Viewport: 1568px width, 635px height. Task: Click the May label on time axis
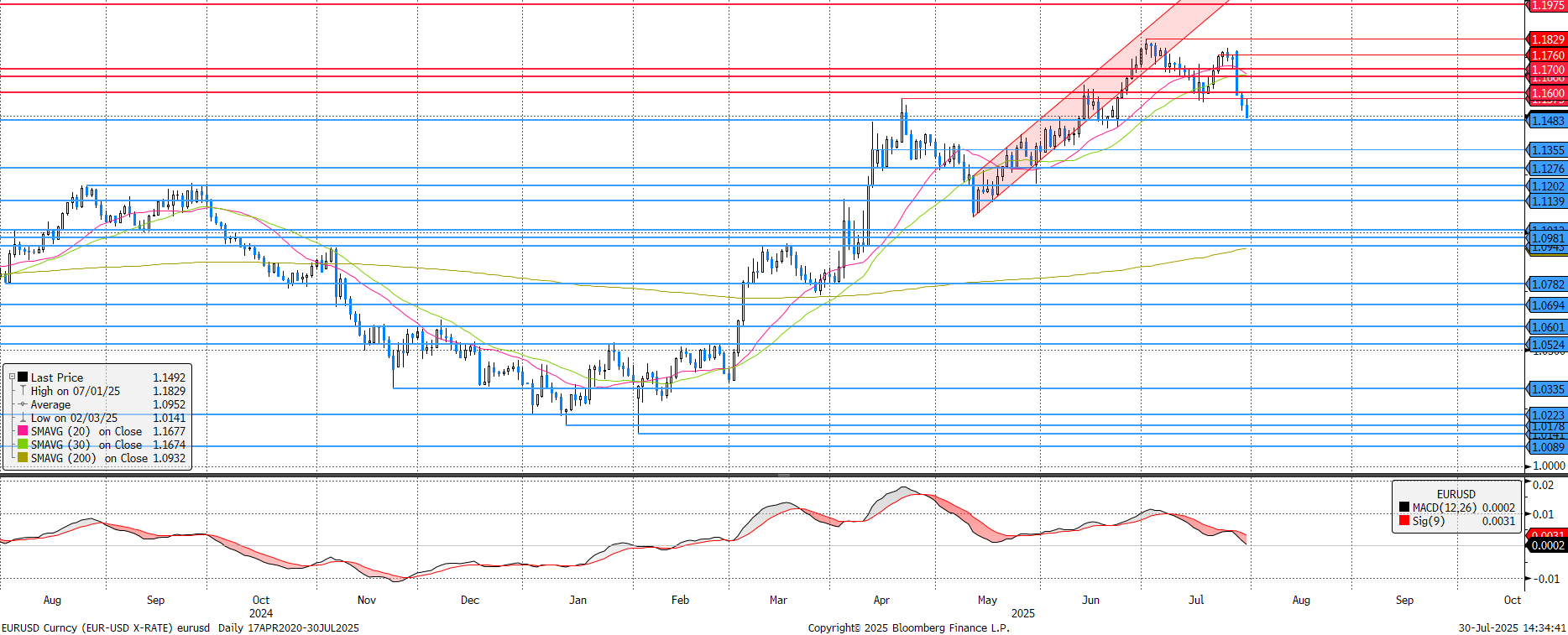point(987,600)
